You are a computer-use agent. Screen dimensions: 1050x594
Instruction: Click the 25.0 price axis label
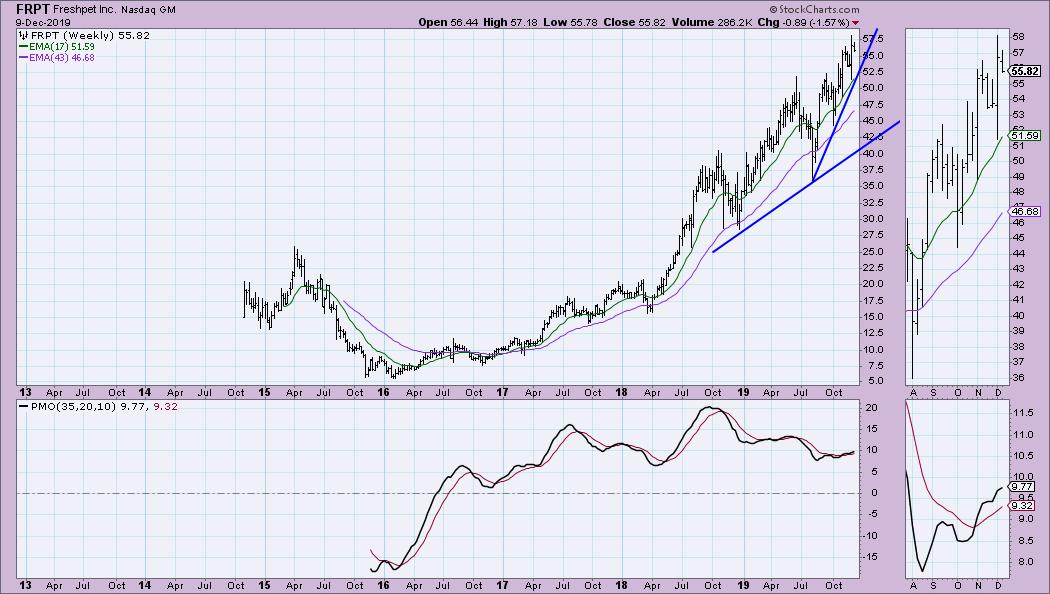(x=873, y=251)
